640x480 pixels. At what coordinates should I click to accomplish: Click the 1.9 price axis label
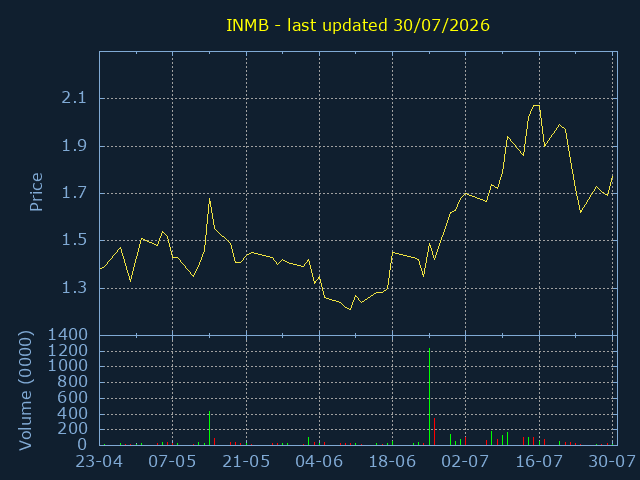74,146
